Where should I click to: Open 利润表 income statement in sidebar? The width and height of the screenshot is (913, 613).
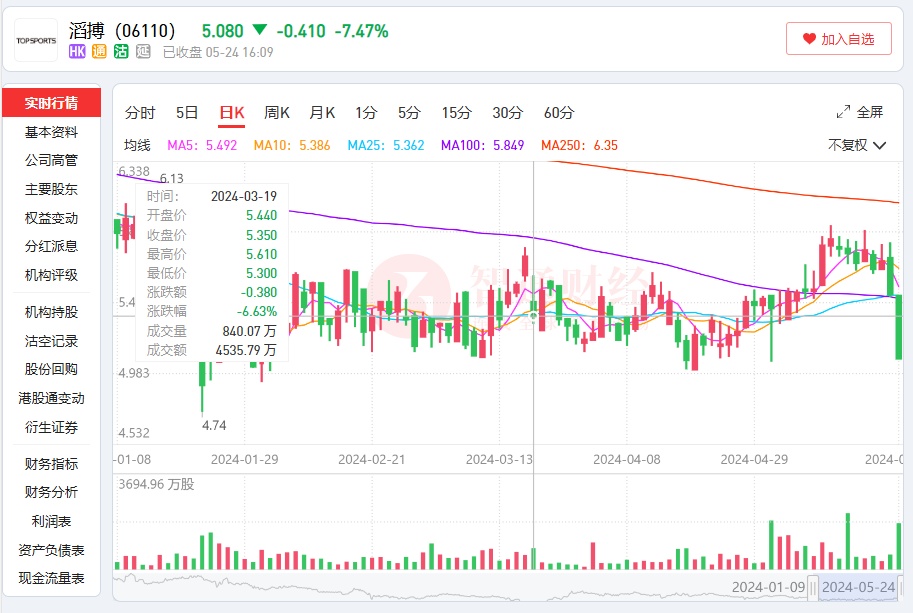click(x=51, y=521)
